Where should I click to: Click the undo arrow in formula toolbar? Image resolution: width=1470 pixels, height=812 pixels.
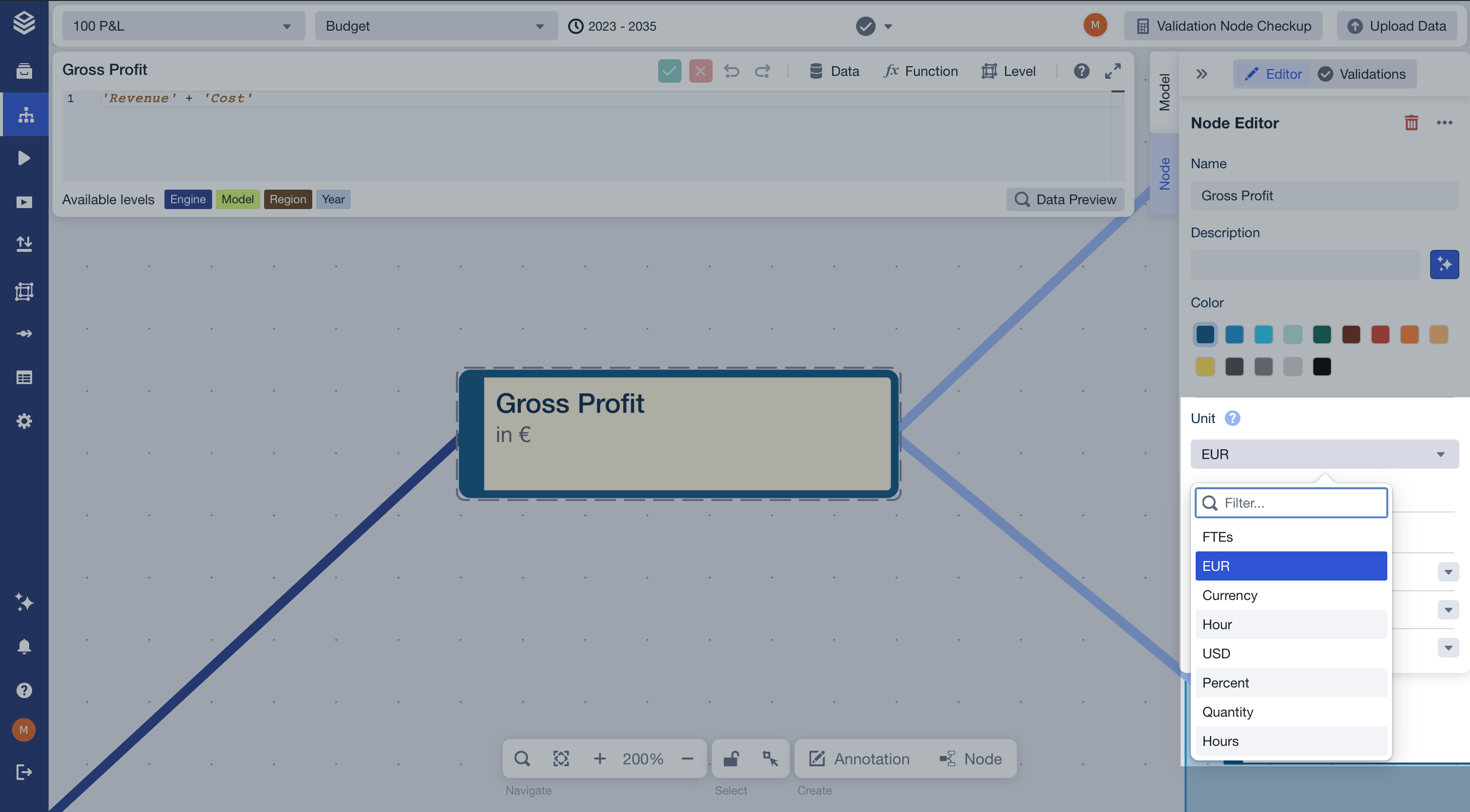click(x=731, y=71)
